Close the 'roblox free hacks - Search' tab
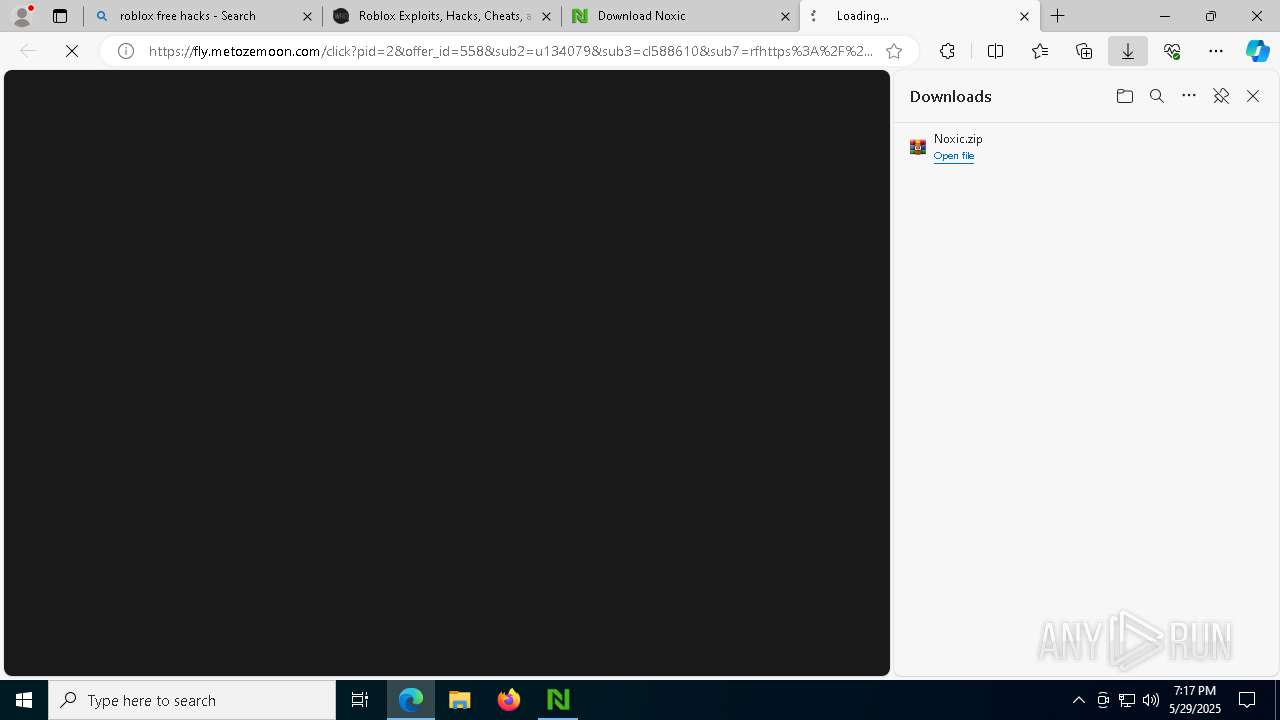The width and height of the screenshot is (1280, 720). click(x=307, y=16)
